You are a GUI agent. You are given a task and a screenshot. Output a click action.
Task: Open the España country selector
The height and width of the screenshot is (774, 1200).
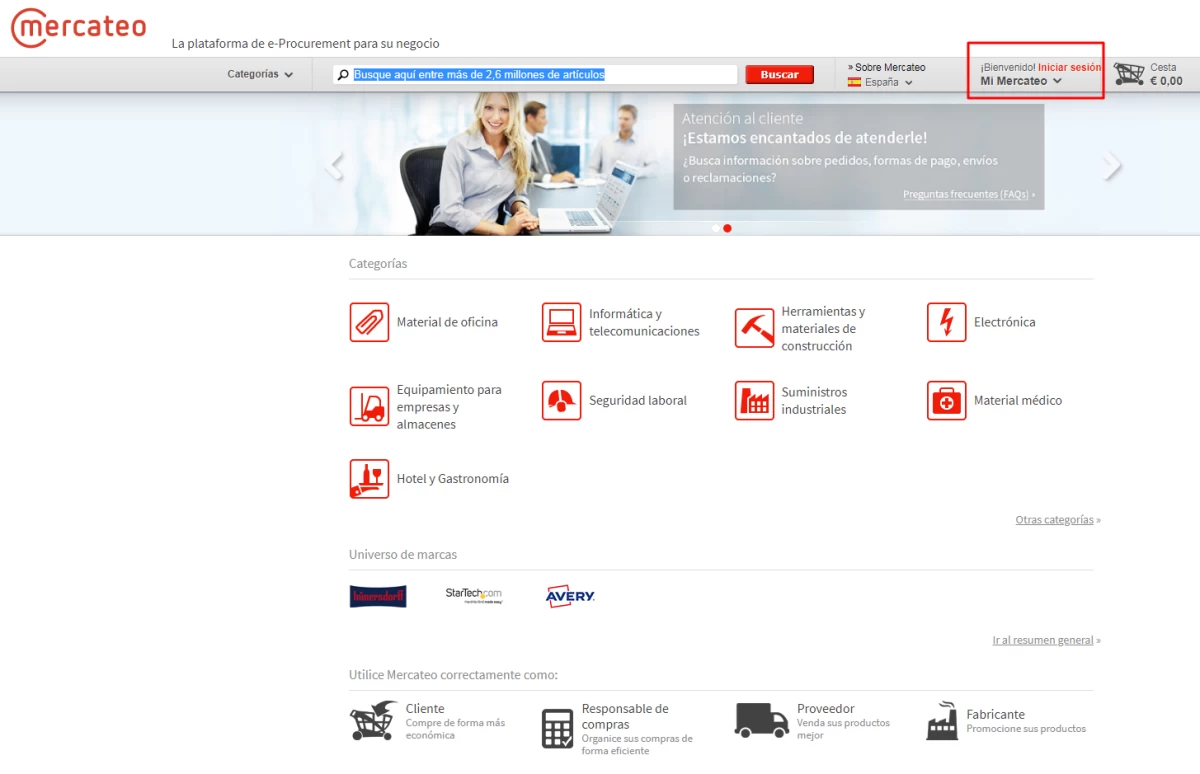[x=881, y=82]
